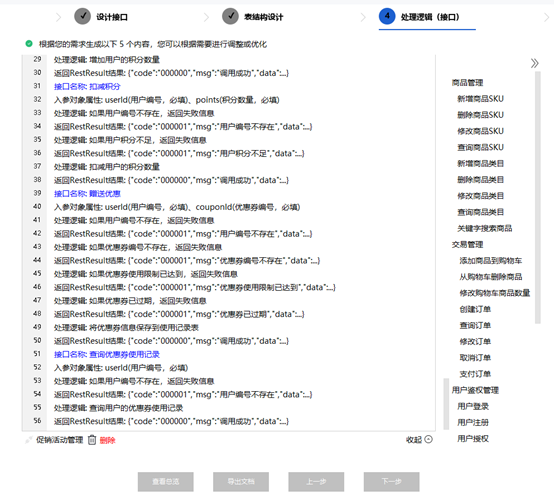
Task: Click the 促销活动管理 label
Action: coord(60,440)
